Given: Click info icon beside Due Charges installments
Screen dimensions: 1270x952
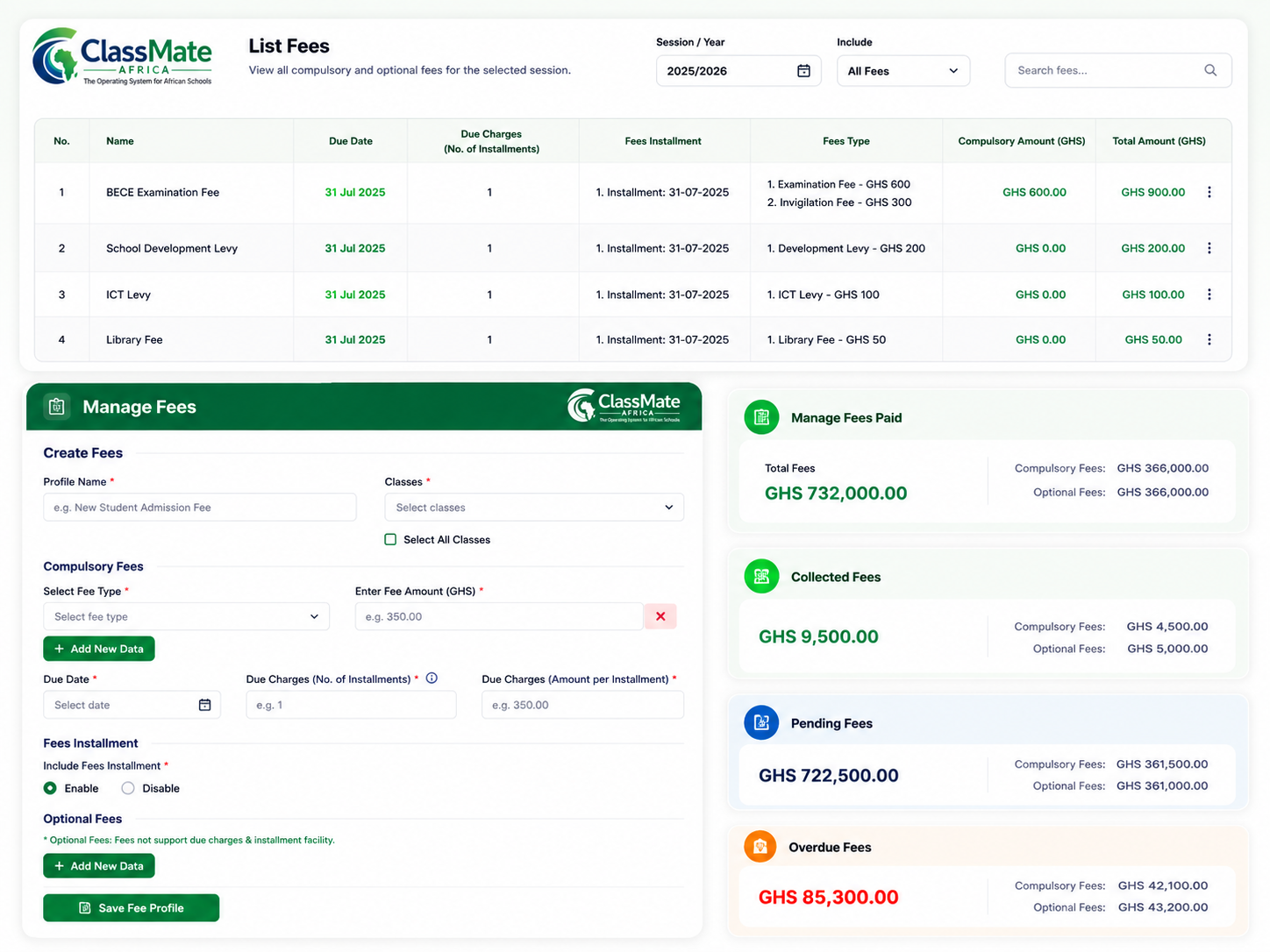Looking at the screenshot, I should (x=432, y=678).
